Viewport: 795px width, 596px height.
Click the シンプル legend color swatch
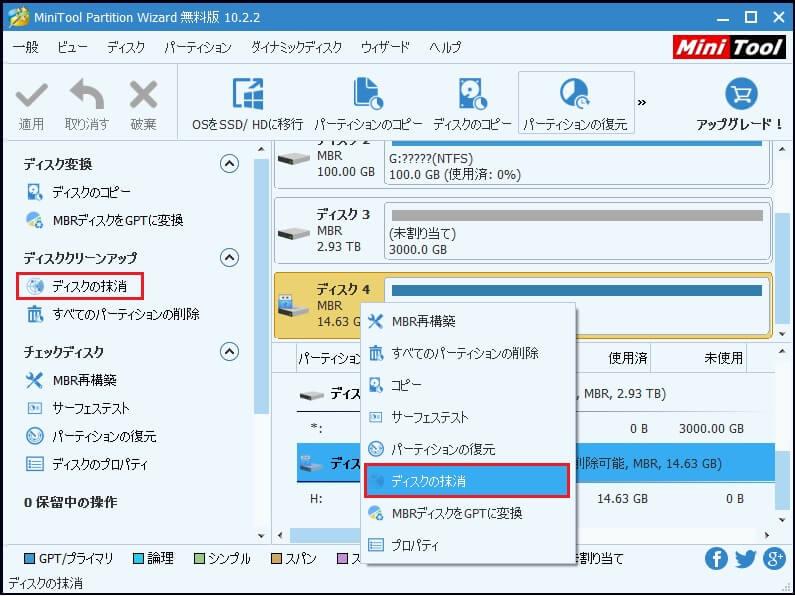[x=199, y=559]
